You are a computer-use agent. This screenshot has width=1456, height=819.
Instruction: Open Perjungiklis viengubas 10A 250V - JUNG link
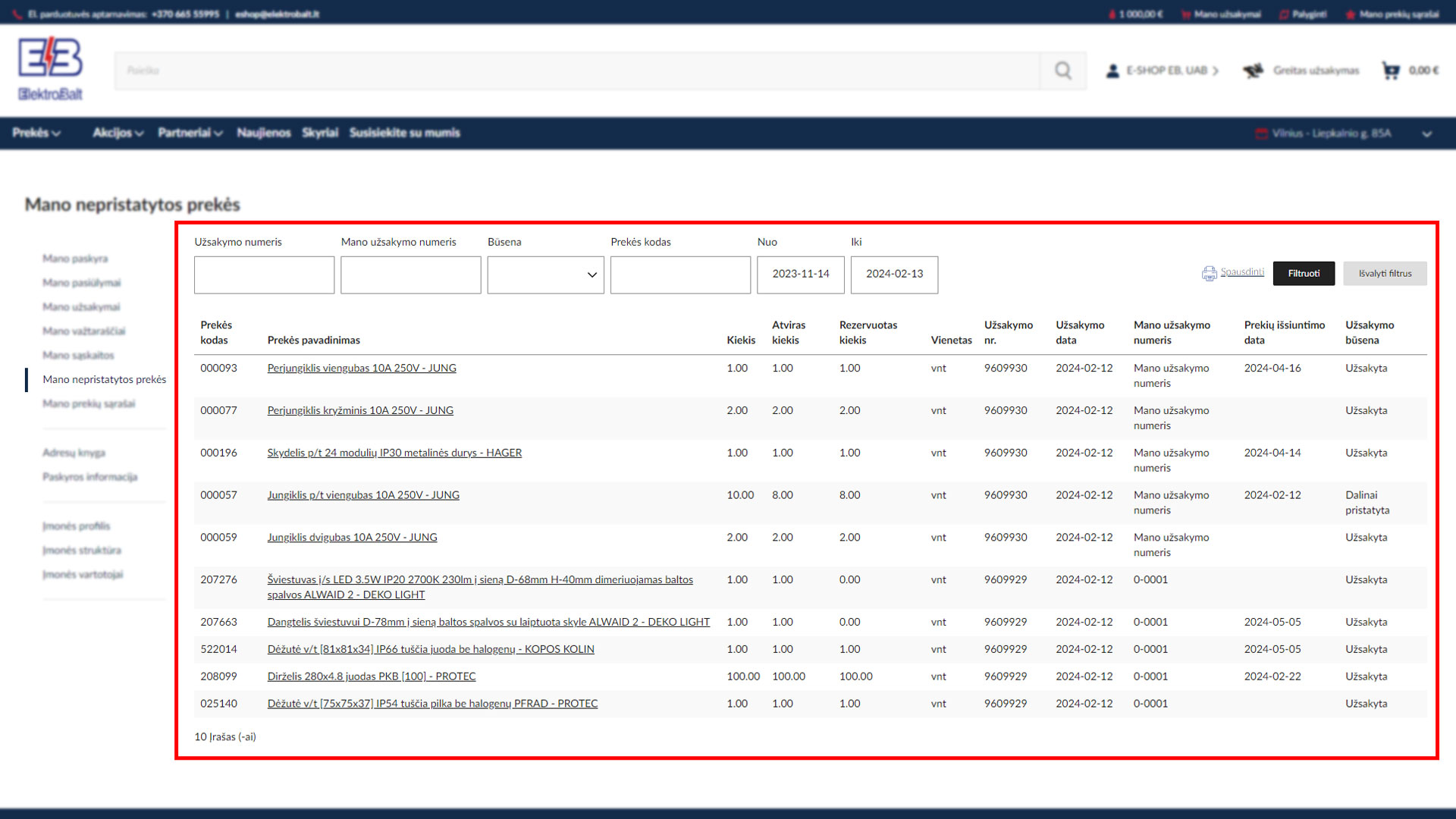point(362,368)
